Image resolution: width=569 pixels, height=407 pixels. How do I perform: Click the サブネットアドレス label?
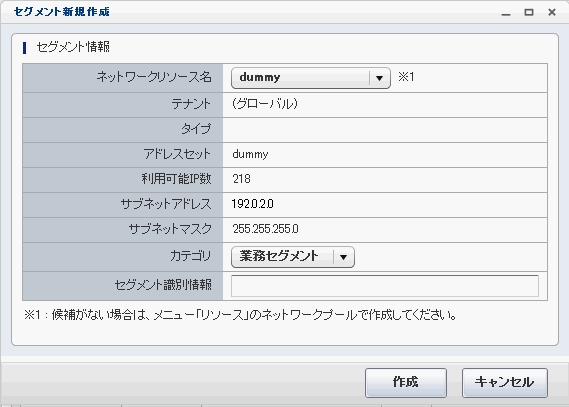pyautogui.click(x=166, y=204)
